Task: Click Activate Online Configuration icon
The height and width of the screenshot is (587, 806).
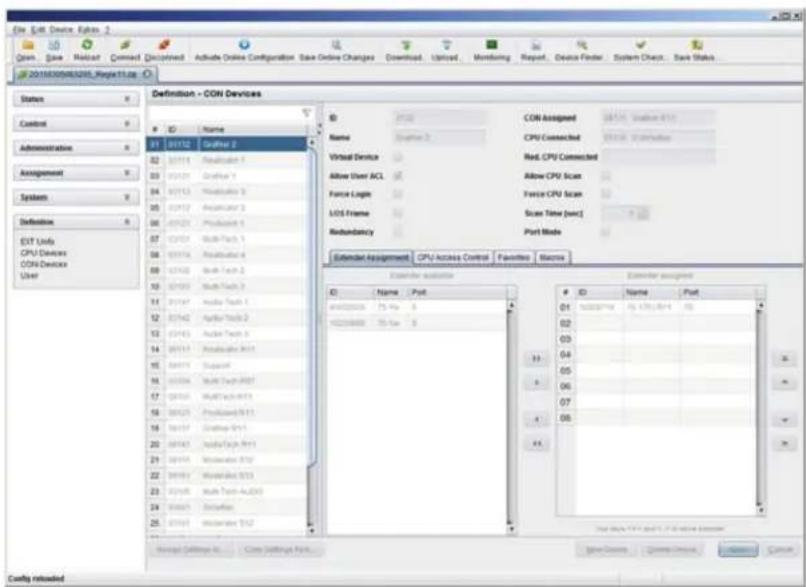Action: click(x=244, y=45)
